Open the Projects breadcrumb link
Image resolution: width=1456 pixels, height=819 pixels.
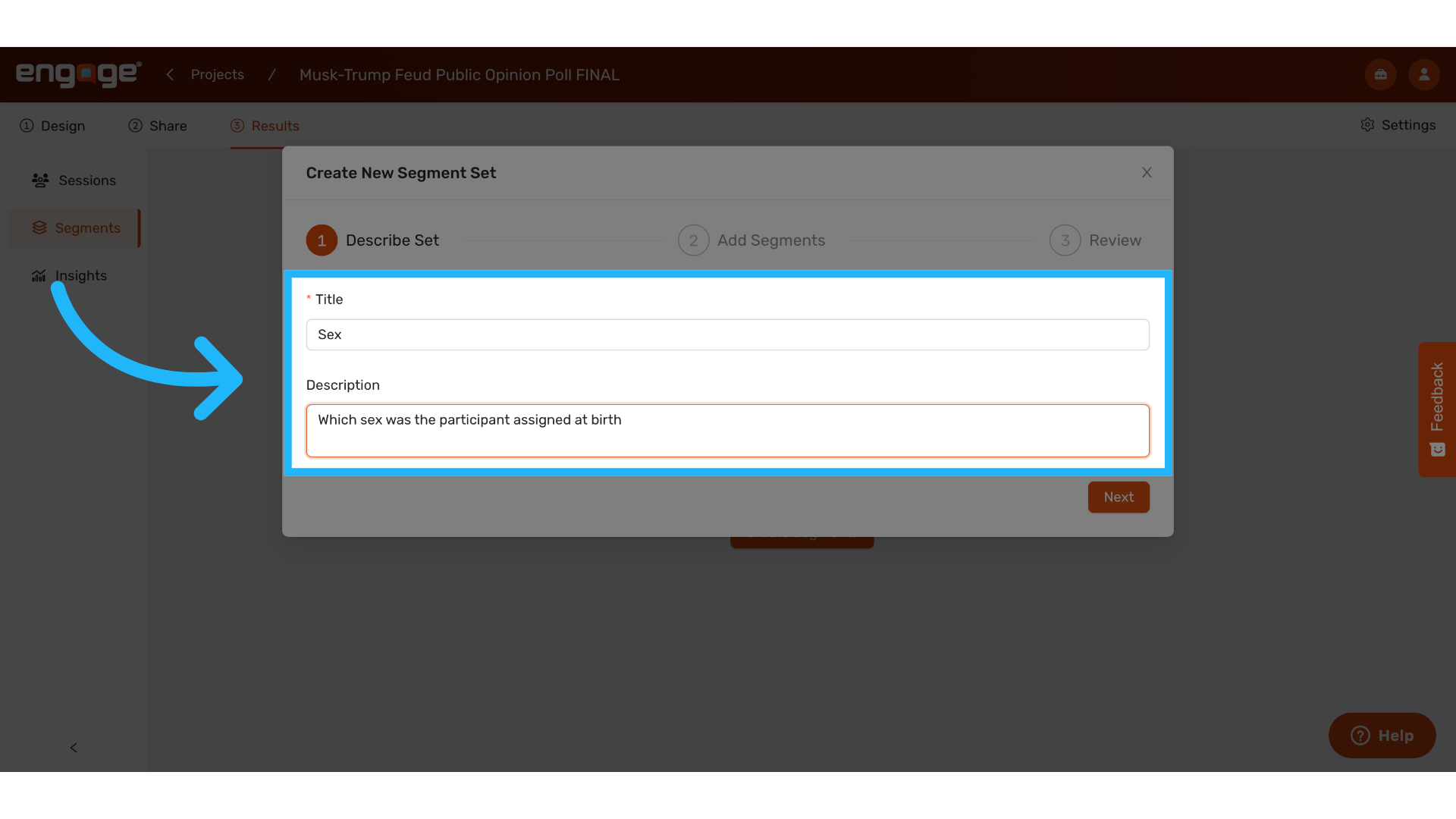[217, 74]
